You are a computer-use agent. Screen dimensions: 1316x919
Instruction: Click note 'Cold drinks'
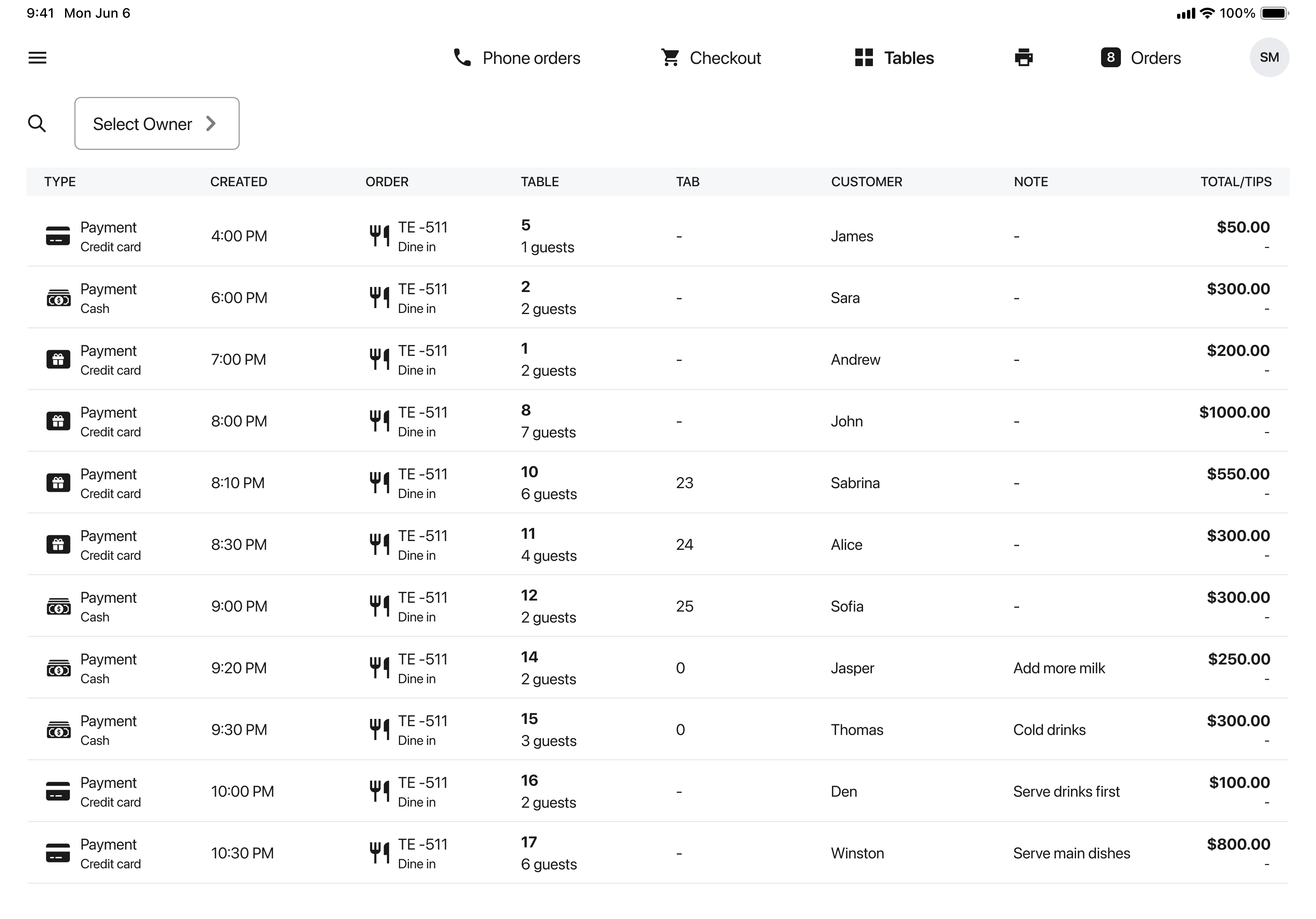(x=1049, y=730)
